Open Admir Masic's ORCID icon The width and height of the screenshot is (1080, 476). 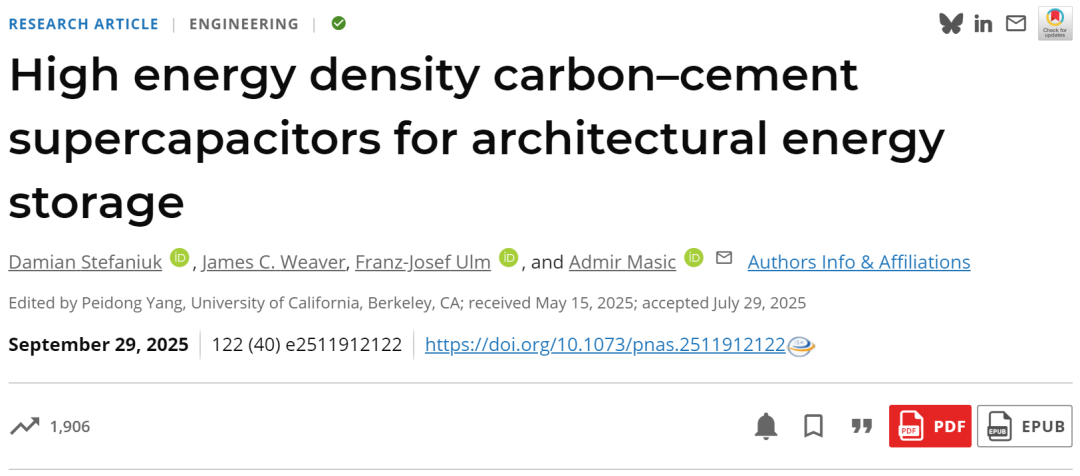coord(694,258)
